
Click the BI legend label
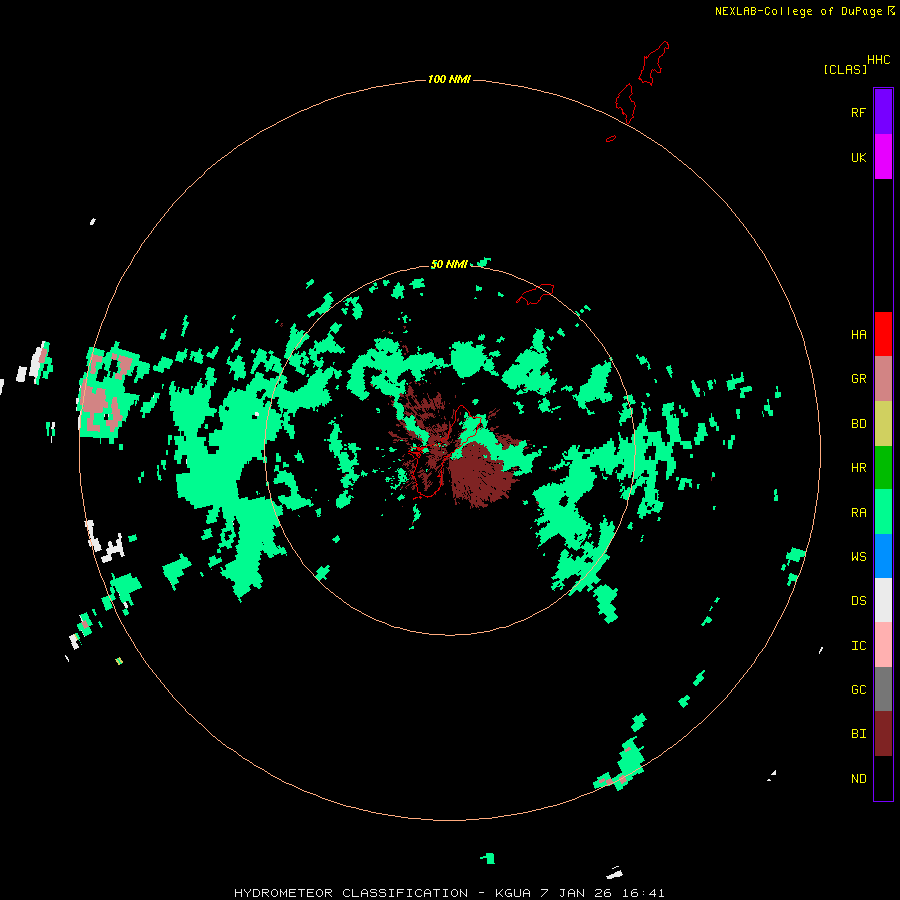(858, 734)
